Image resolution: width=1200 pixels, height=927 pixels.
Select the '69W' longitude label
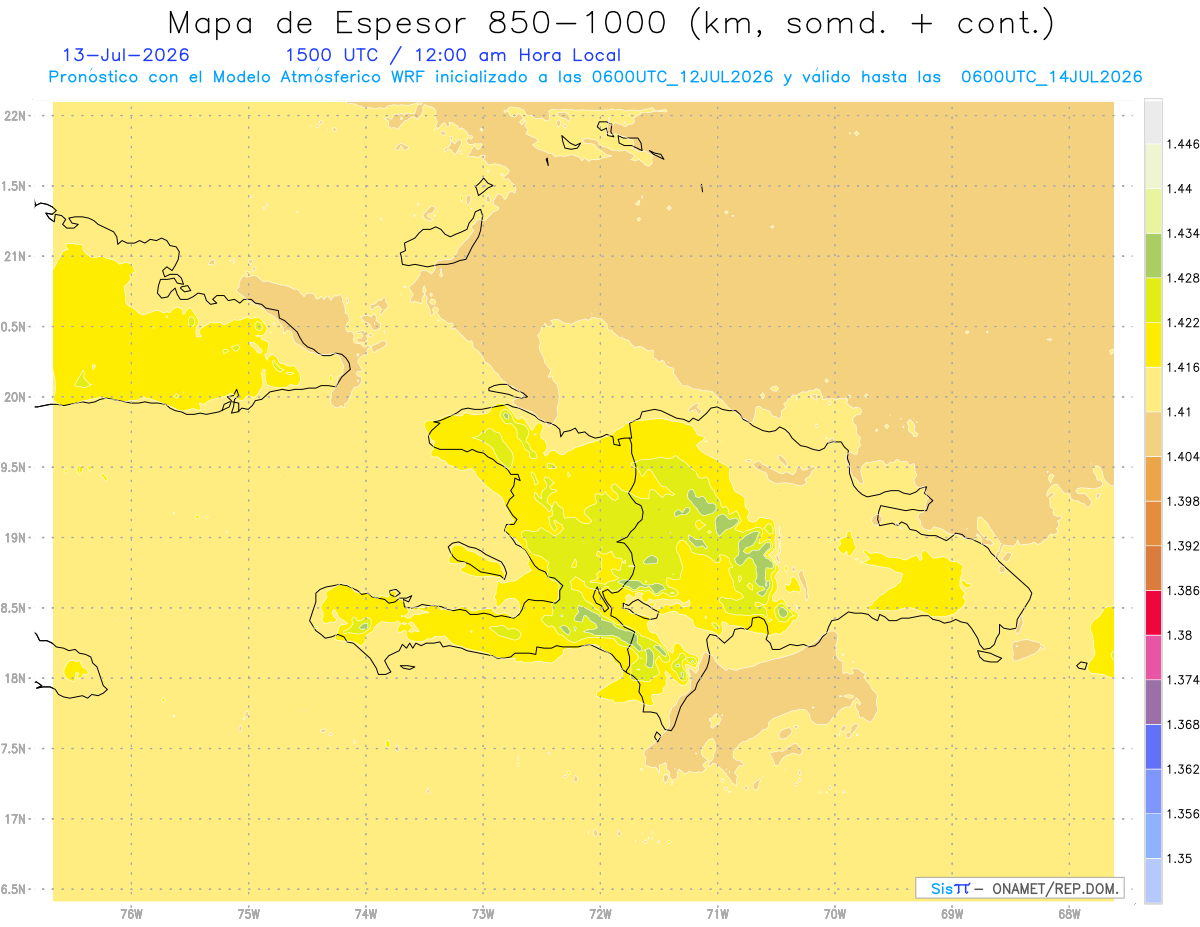(x=952, y=913)
